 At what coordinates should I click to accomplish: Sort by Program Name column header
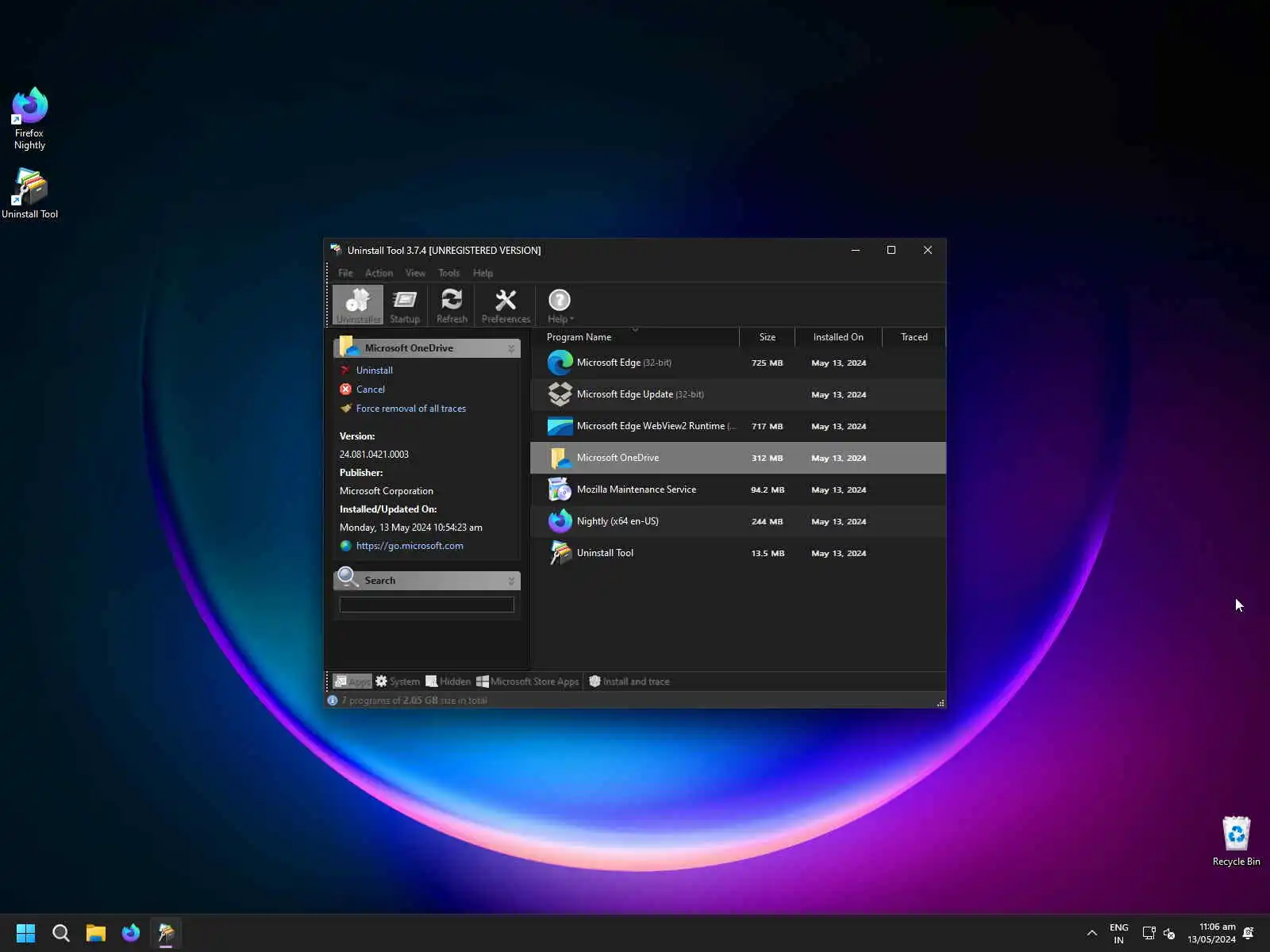tap(635, 337)
